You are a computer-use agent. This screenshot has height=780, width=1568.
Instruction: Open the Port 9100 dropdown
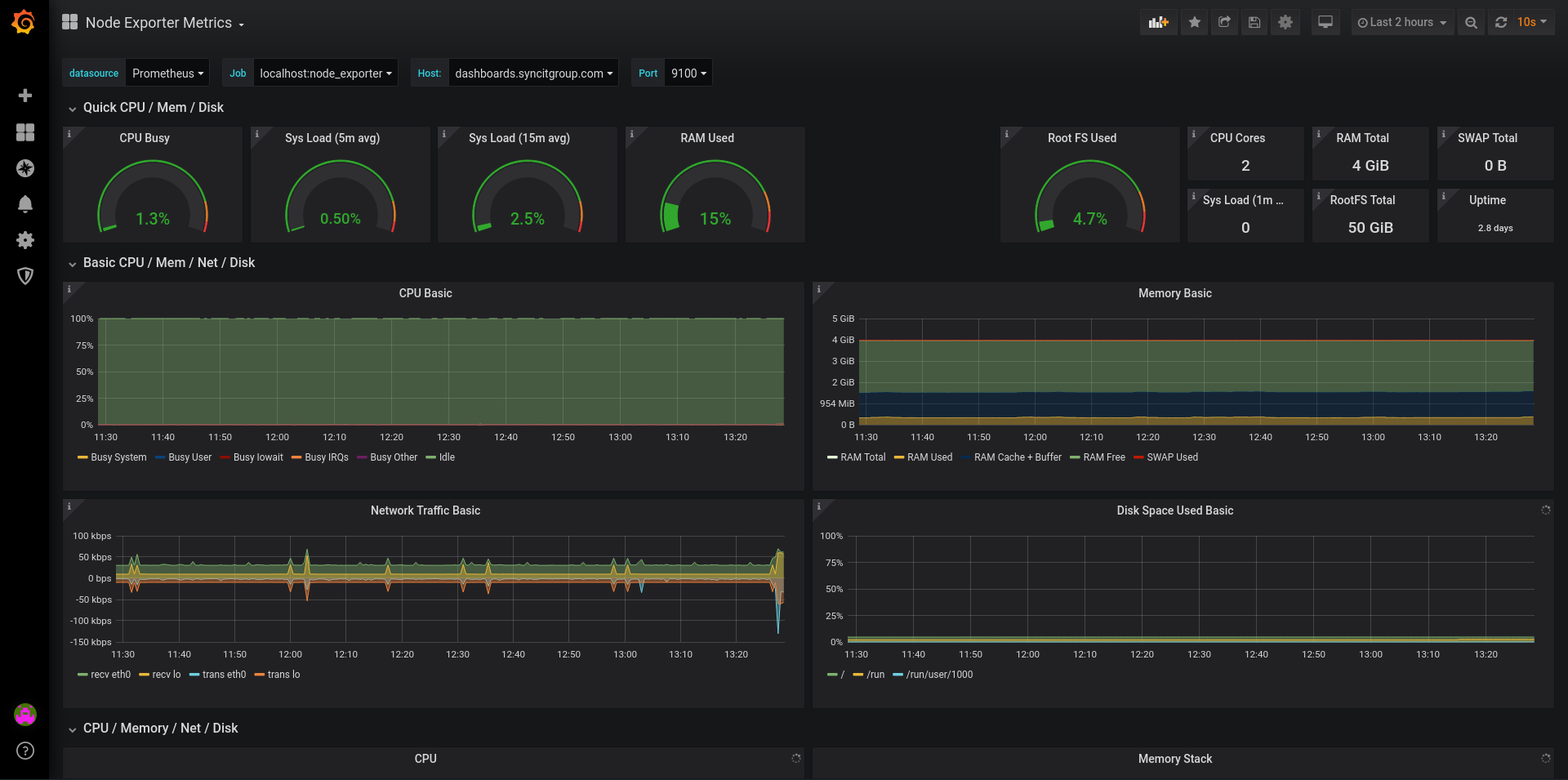tap(688, 74)
